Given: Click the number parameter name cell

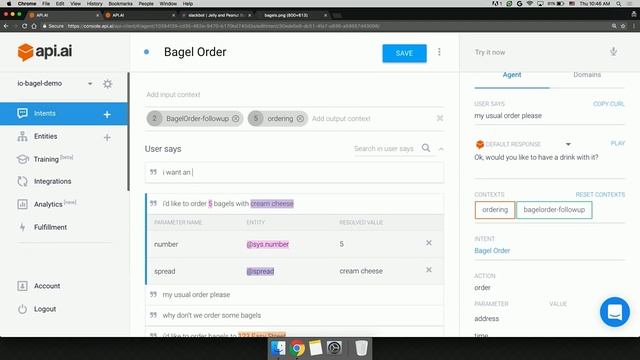Looking at the screenshot, I should pos(166,244).
